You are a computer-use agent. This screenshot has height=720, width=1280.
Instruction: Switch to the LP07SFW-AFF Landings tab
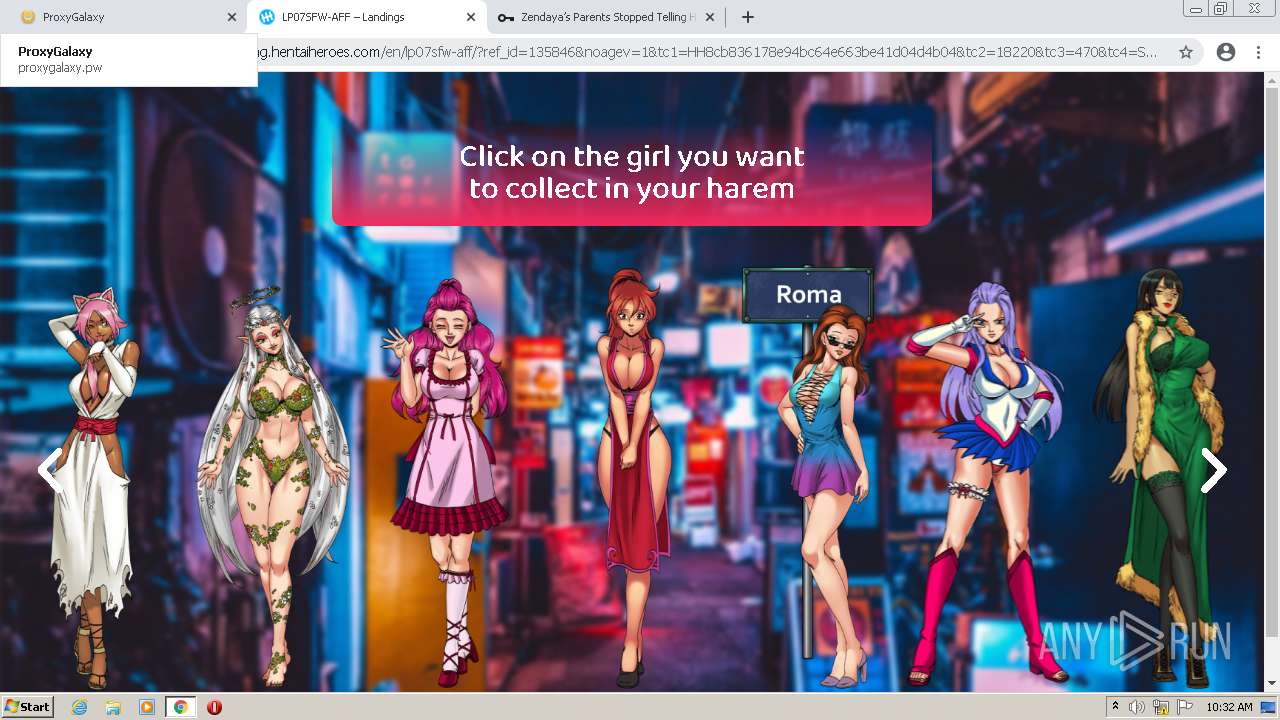[x=366, y=17]
